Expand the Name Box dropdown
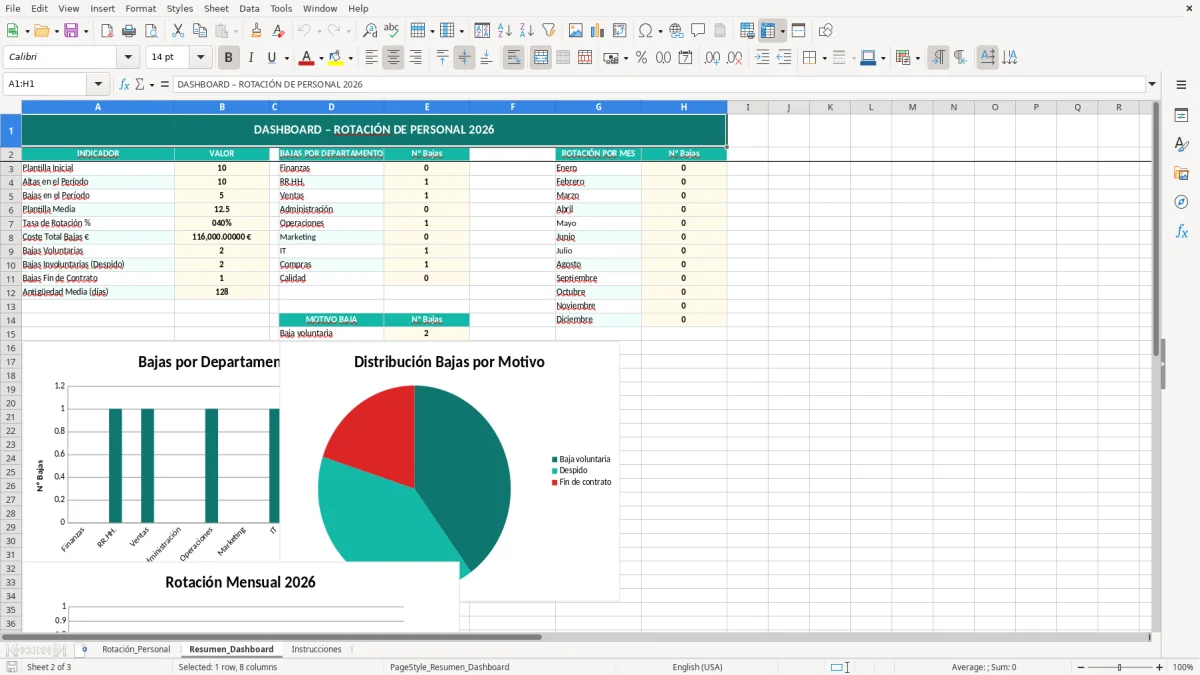1200x675 pixels. [x=98, y=84]
